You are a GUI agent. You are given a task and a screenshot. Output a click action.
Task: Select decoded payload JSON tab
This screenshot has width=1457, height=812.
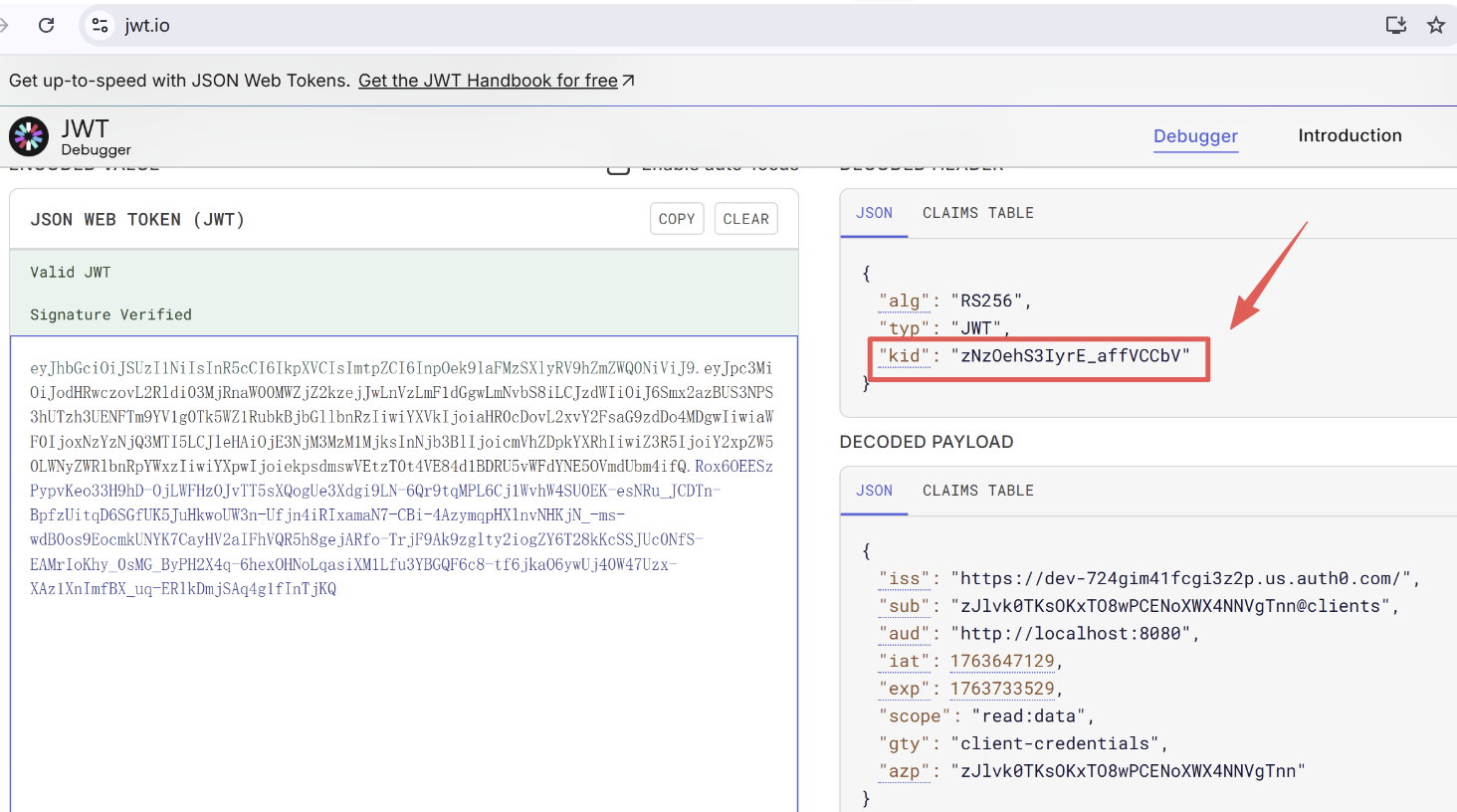874,491
